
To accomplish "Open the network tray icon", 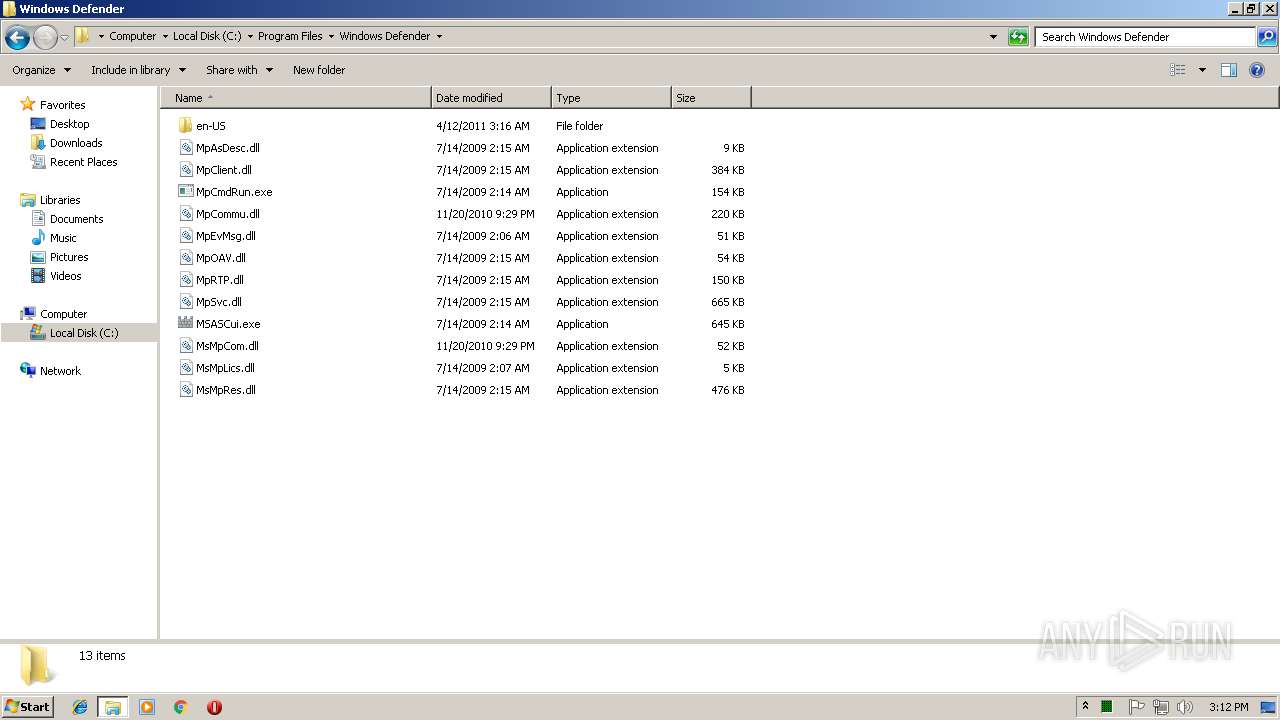I will tap(1160, 707).
